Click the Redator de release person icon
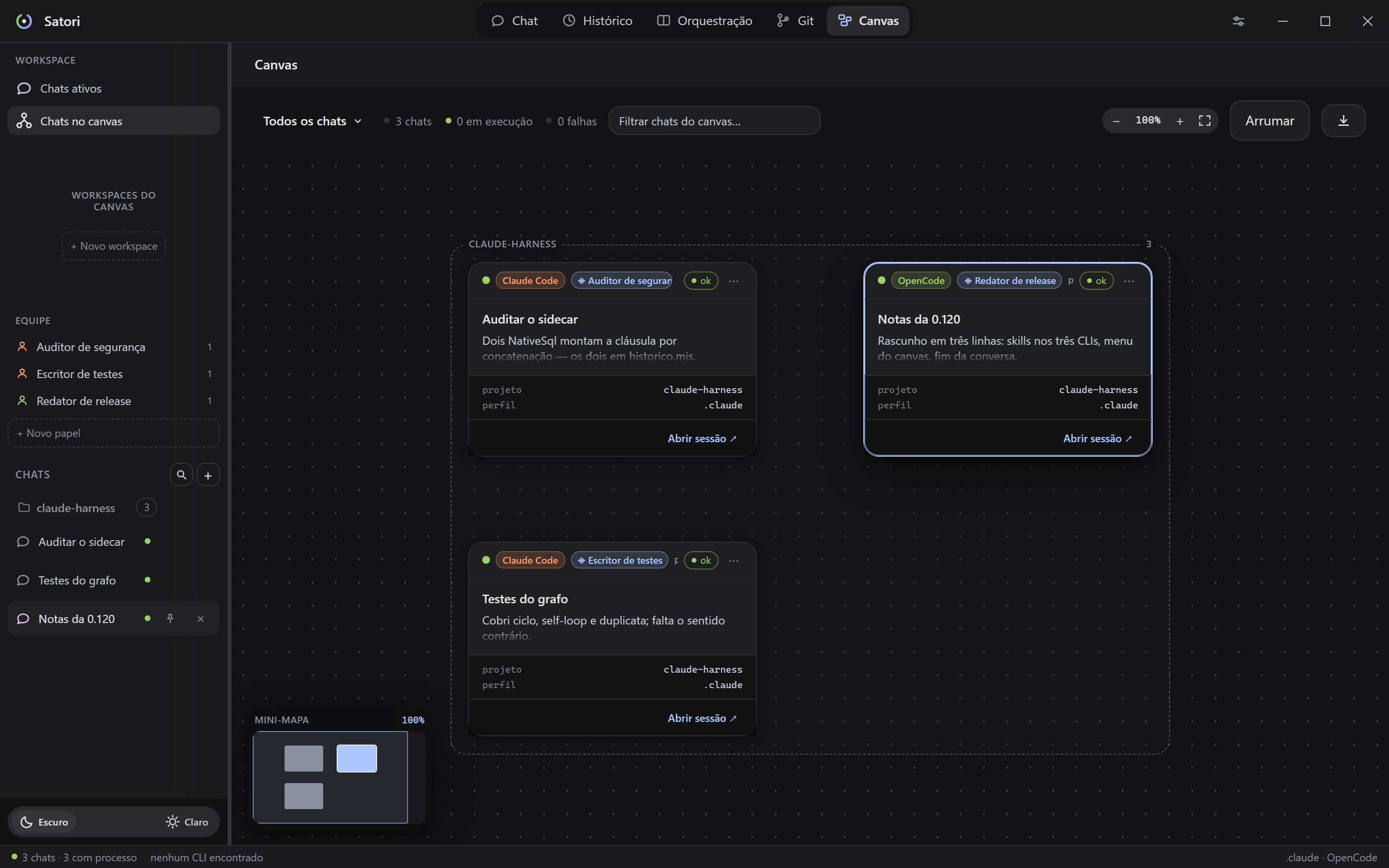The width and height of the screenshot is (1389, 868). pyautogui.click(x=22, y=401)
